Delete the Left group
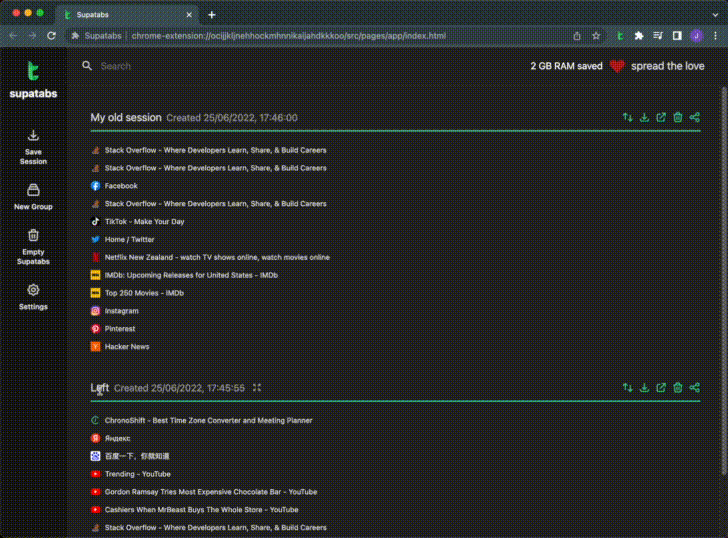Image resolution: width=728 pixels, height=538 pixels. click(678, 388)
